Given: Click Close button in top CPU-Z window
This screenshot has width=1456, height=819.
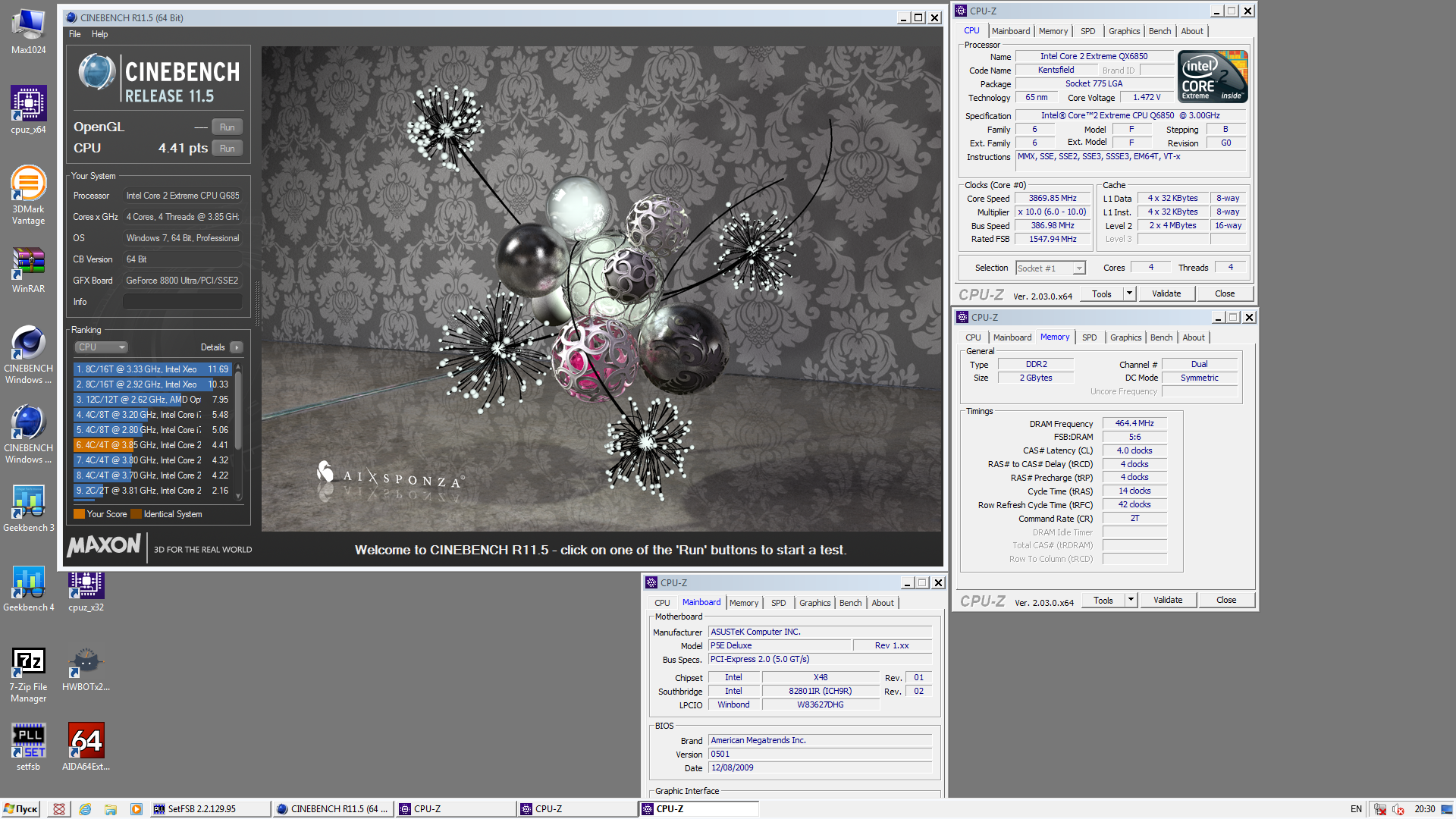Looking at the screenshot, I should point(1225,293).
